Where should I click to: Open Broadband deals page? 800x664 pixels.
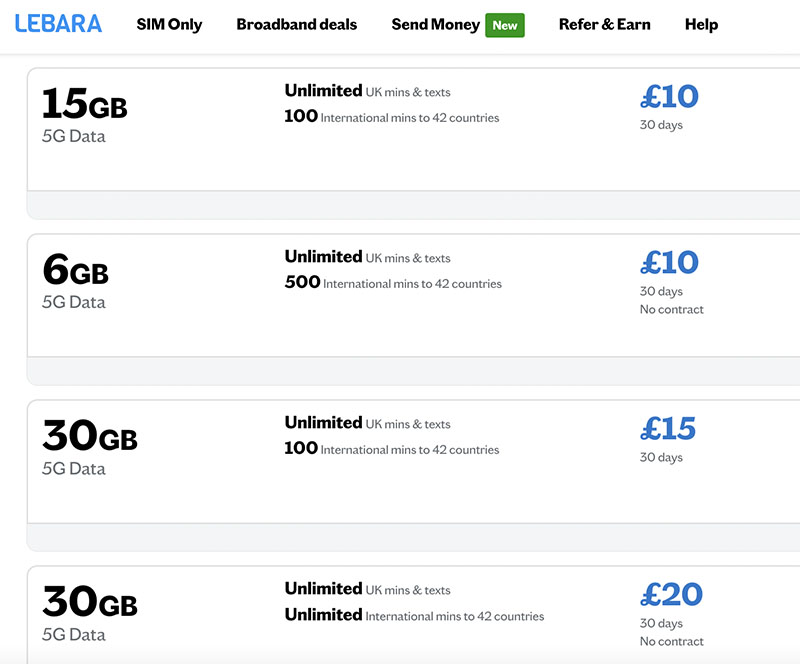click(x=296, y=24)
